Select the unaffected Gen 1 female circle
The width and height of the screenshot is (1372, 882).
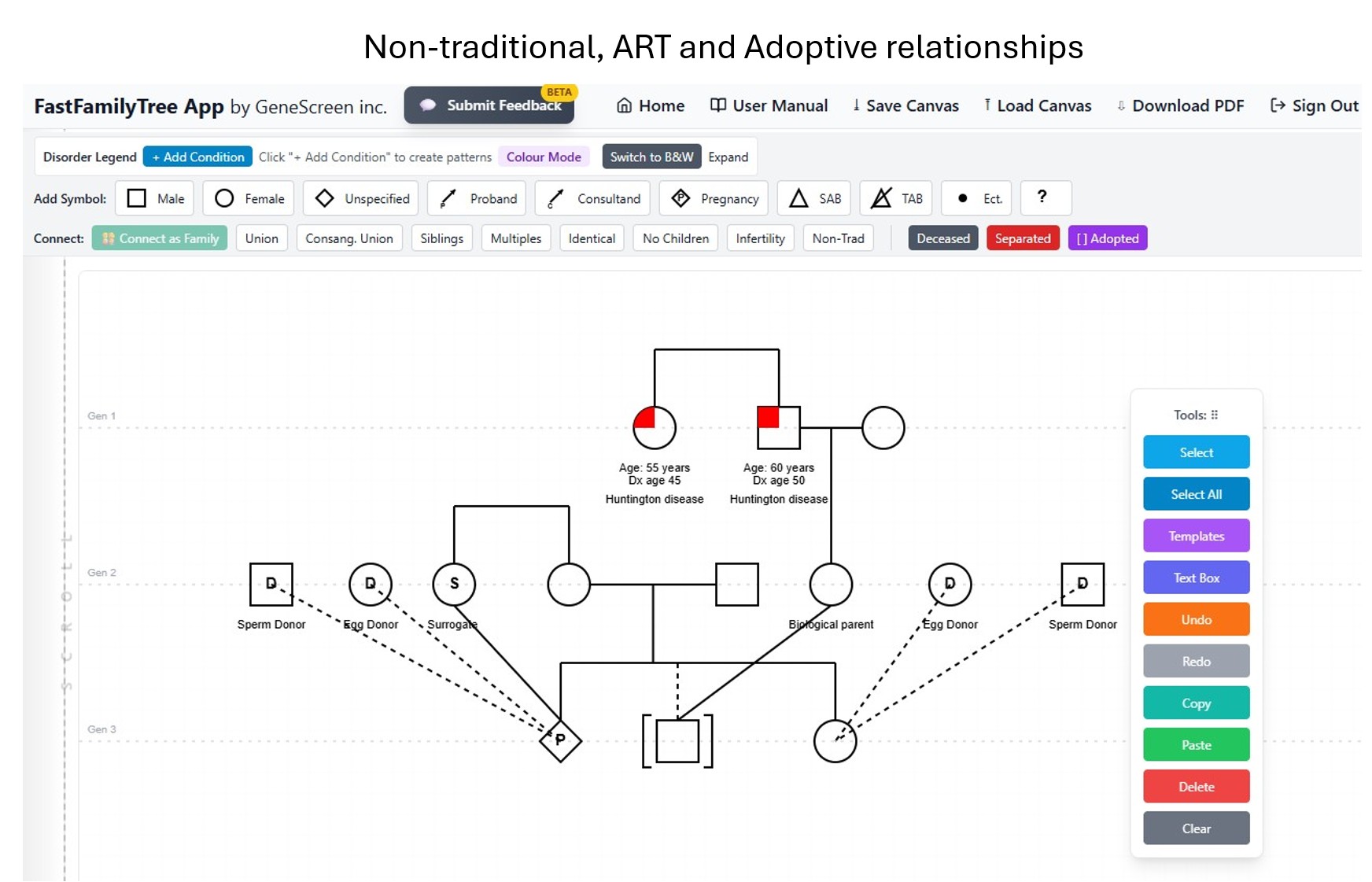tap(883, 427)
